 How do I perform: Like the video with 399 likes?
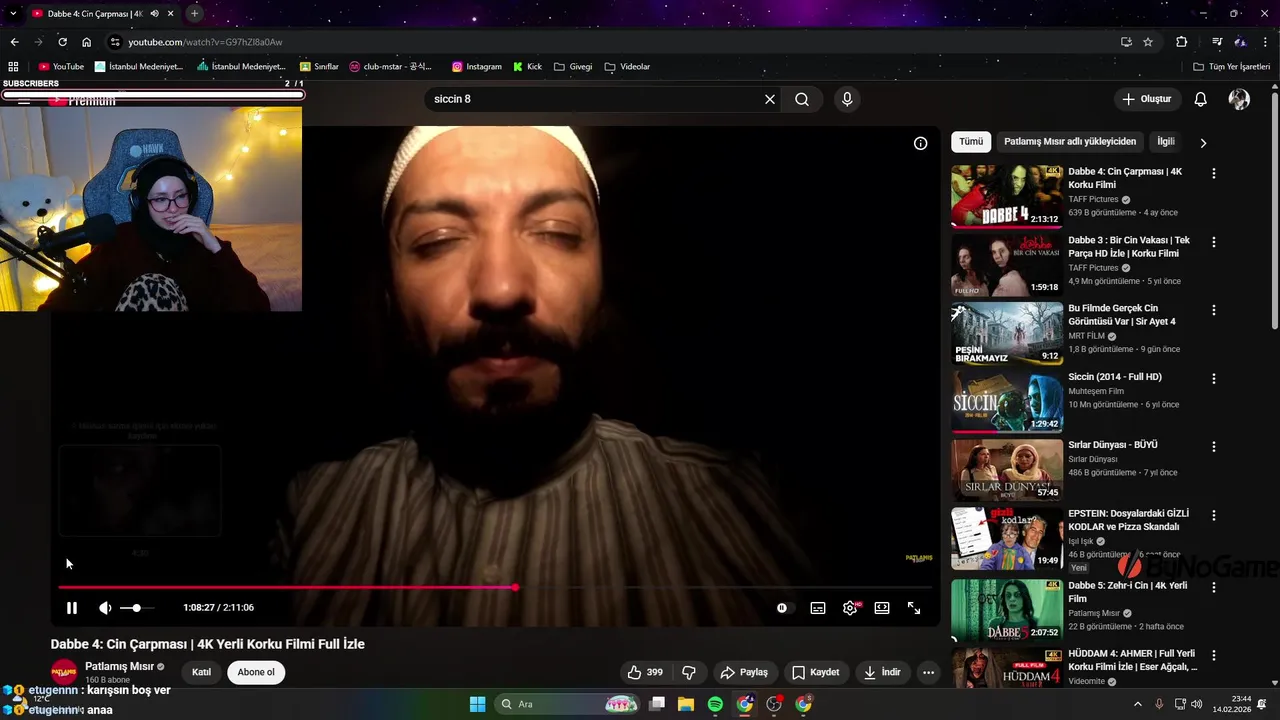[645, 672]
